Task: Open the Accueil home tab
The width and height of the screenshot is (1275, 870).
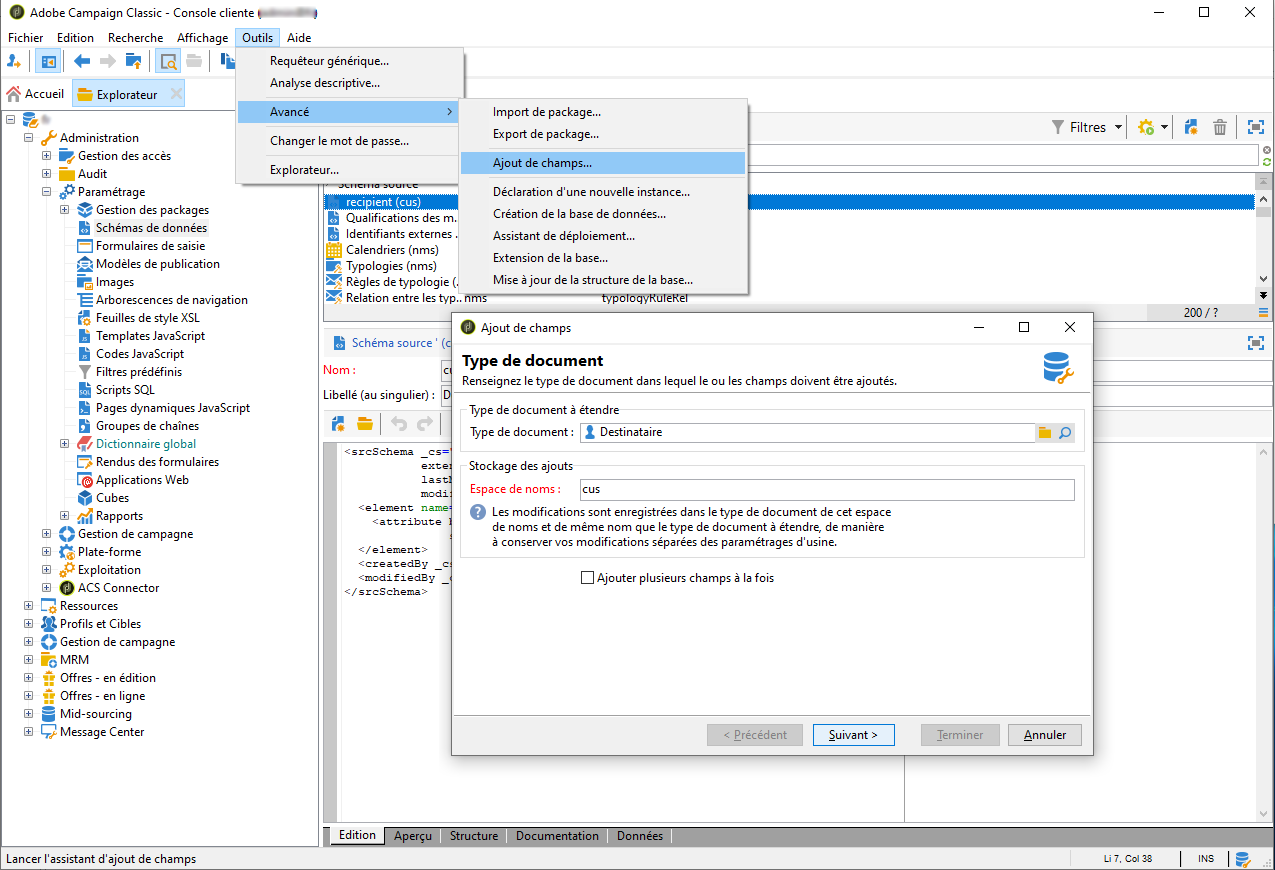Action: tap(35, 94)
